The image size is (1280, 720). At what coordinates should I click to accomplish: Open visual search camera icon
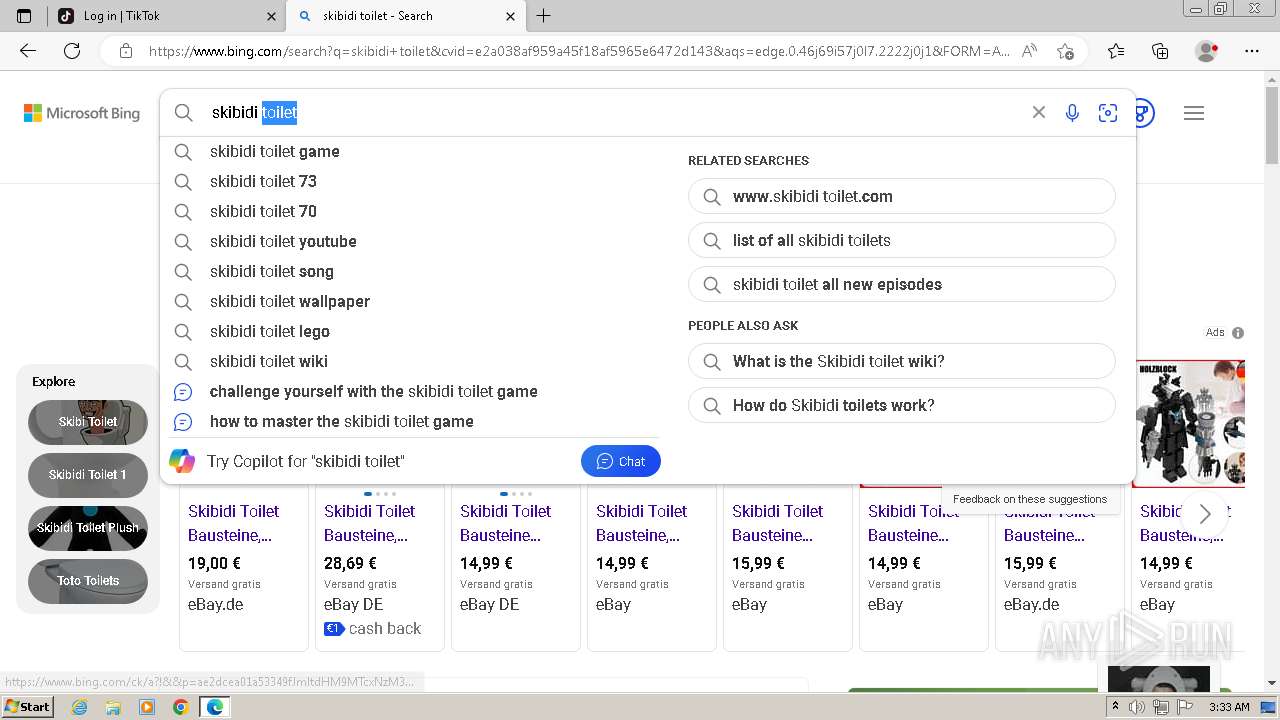coord(1107,113)
